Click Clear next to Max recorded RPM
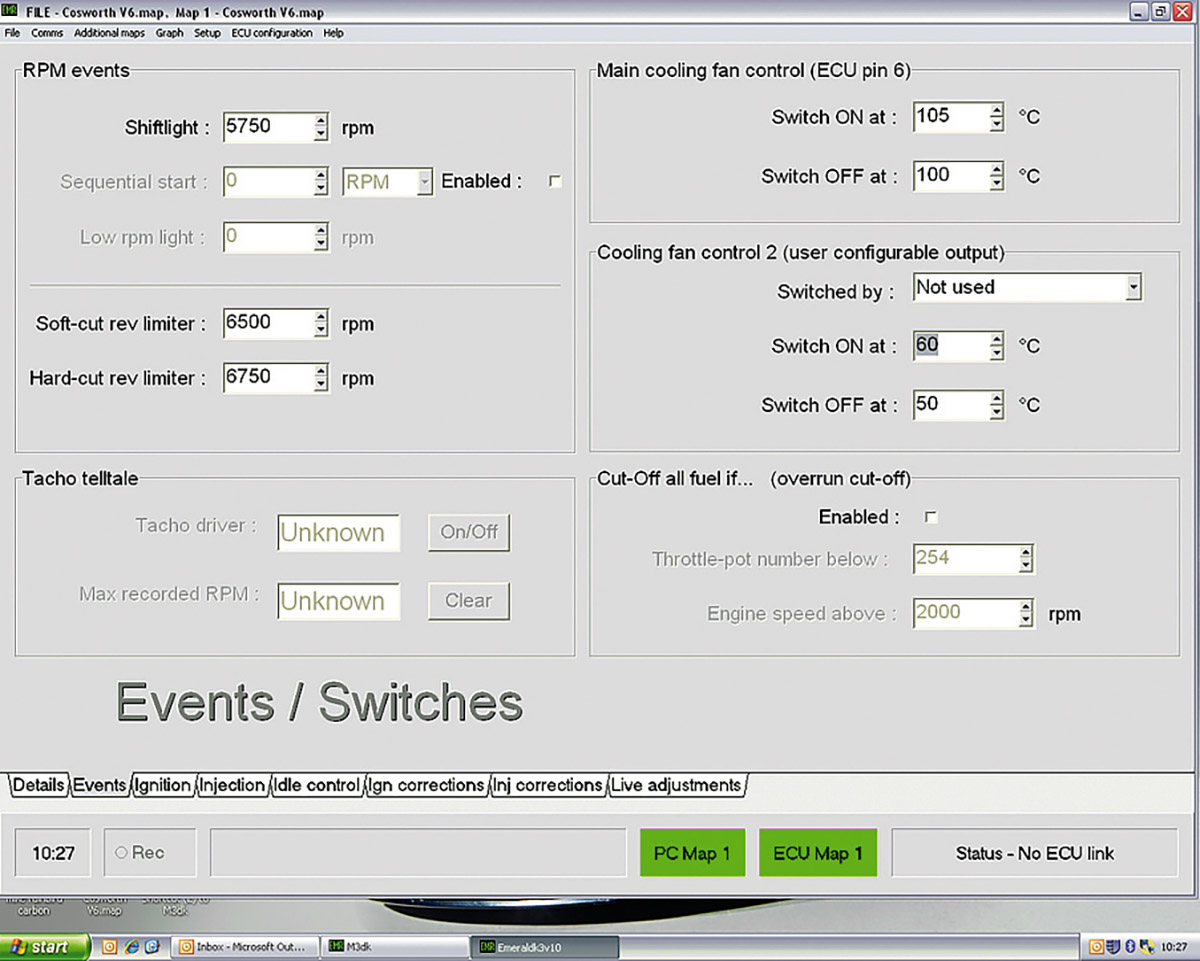This screenshot has width=1200, height=961. tap(468, 601)
